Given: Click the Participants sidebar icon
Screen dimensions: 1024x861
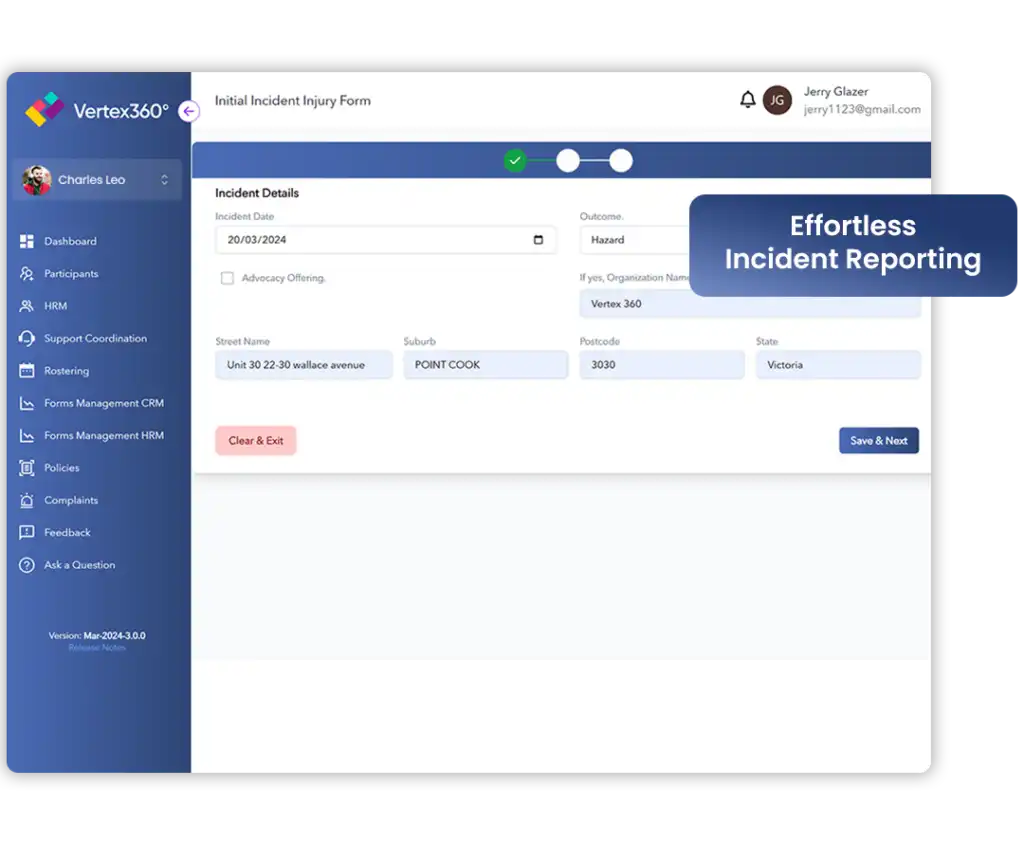Looking at the screenshot, I should pyautogui.click(x=27, y=274).
